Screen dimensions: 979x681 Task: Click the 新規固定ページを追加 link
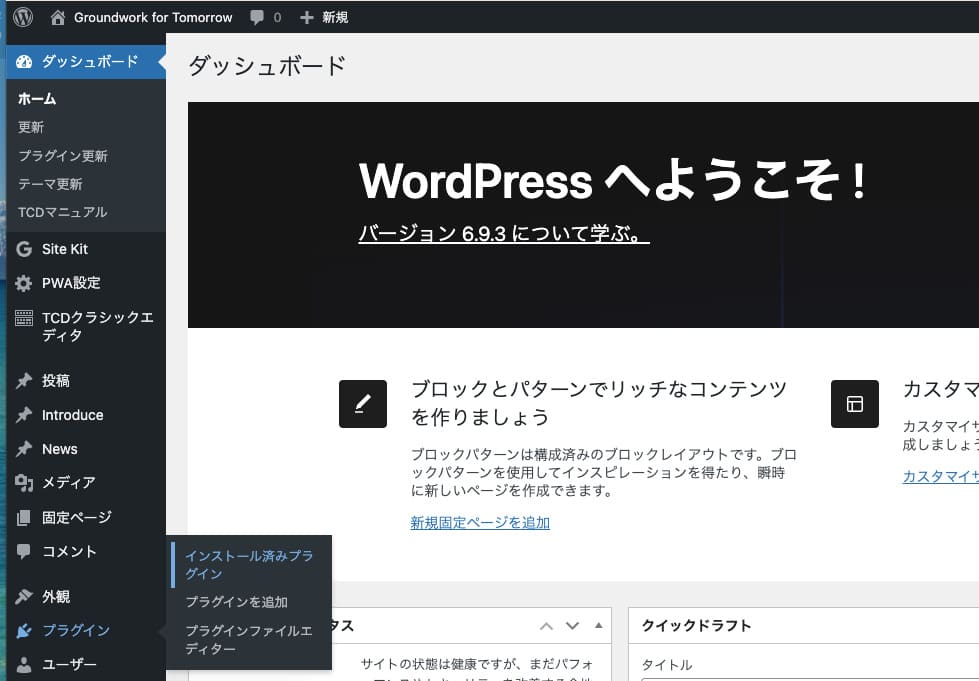pos(479,522)
